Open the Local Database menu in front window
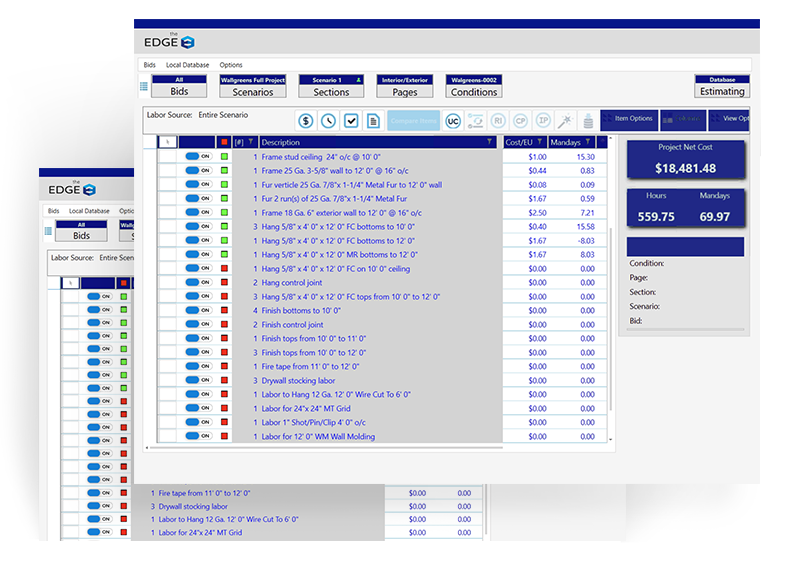This screenshot has height=562, width=800. tap(187, 65)
